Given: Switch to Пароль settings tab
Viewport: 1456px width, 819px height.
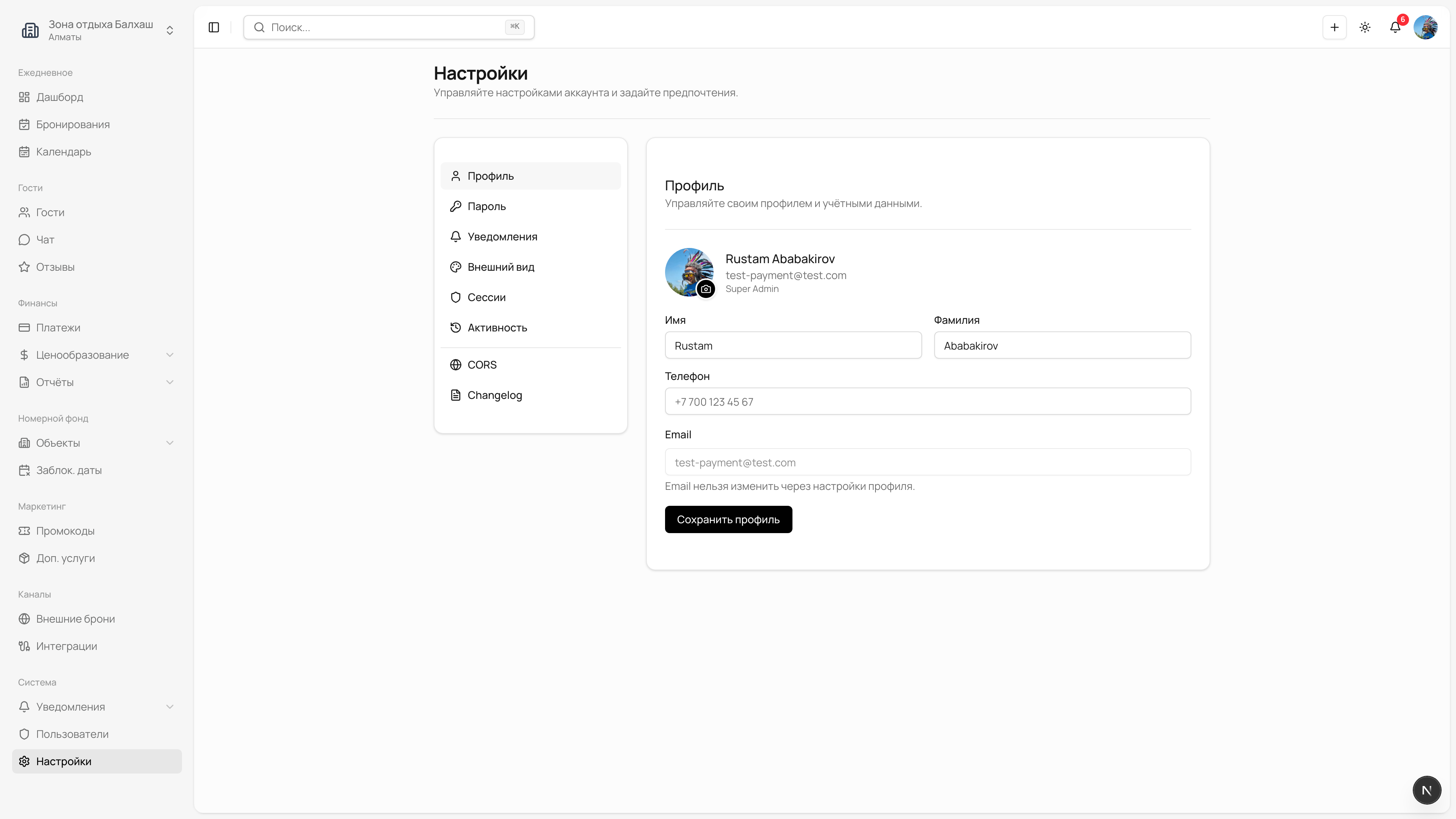Looking at the screenshot, I should pos(486,206).
